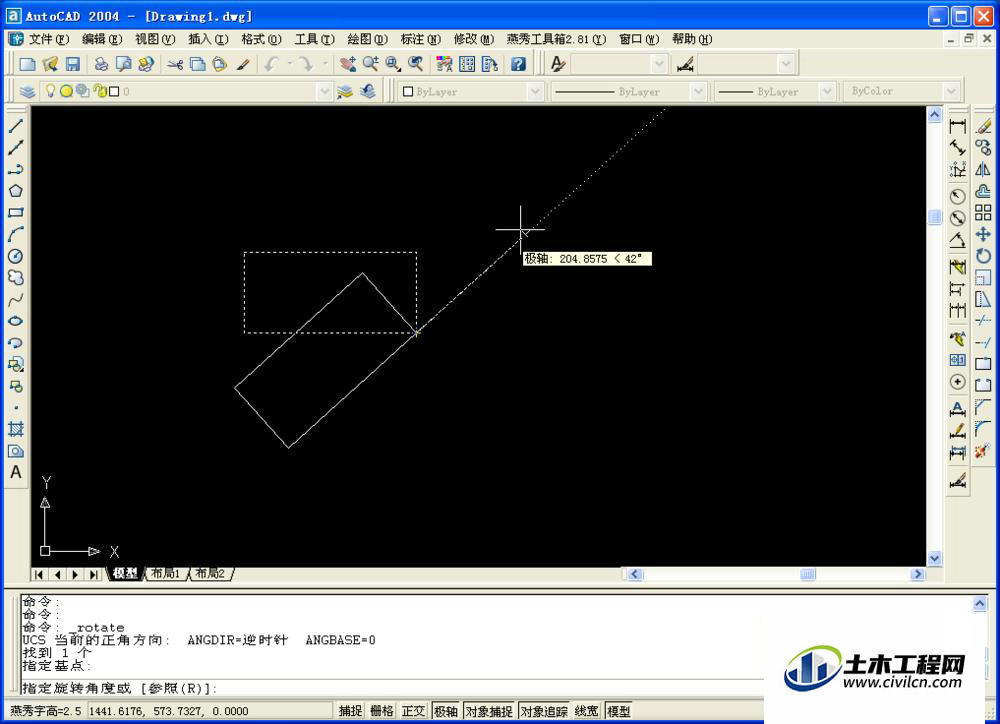The image size is (1000, 724).
Task: Toggle 栅格 (grid) in the status bar
Action: 382,711
